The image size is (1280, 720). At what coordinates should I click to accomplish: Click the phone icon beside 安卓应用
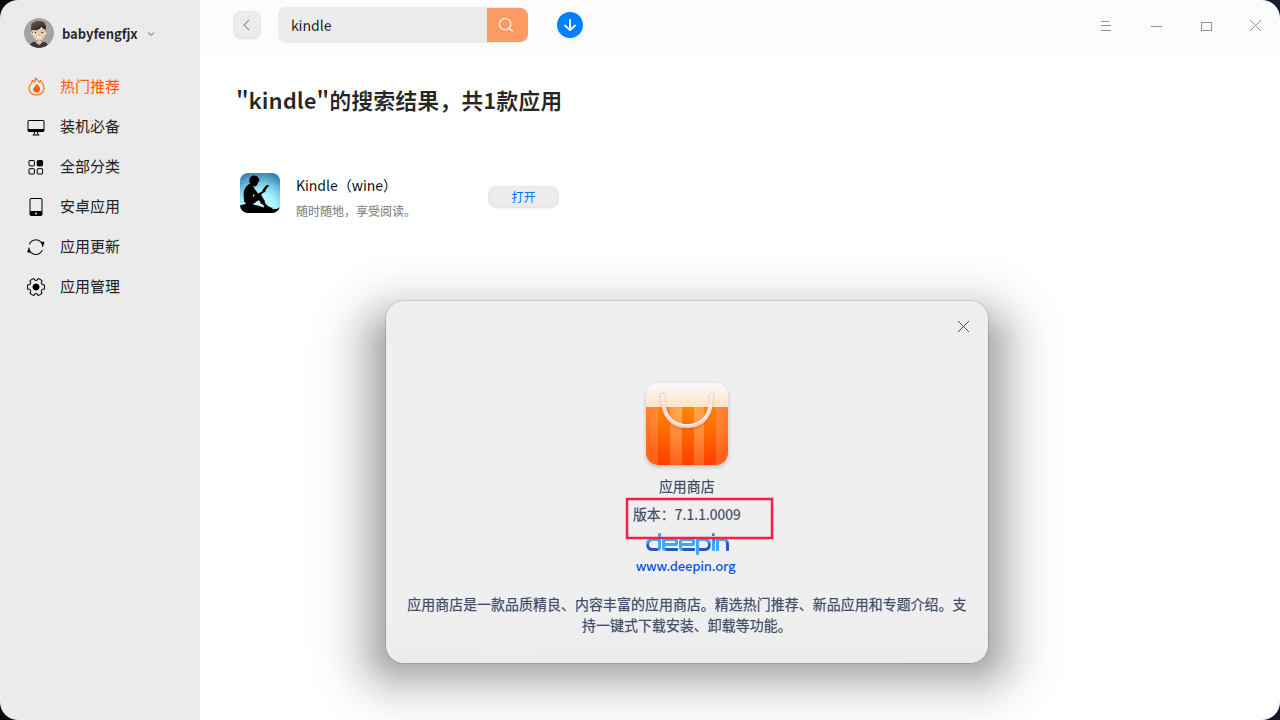click(36, 207)
